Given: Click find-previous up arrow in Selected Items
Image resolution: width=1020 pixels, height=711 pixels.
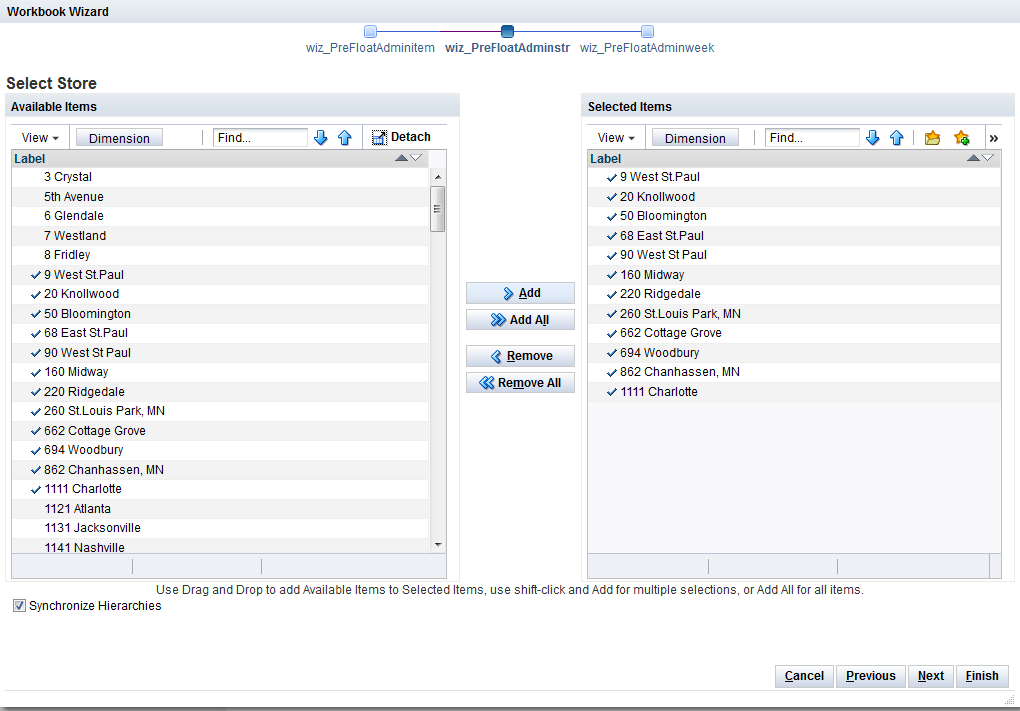Looking at the screenshot, I should (897, 137).
